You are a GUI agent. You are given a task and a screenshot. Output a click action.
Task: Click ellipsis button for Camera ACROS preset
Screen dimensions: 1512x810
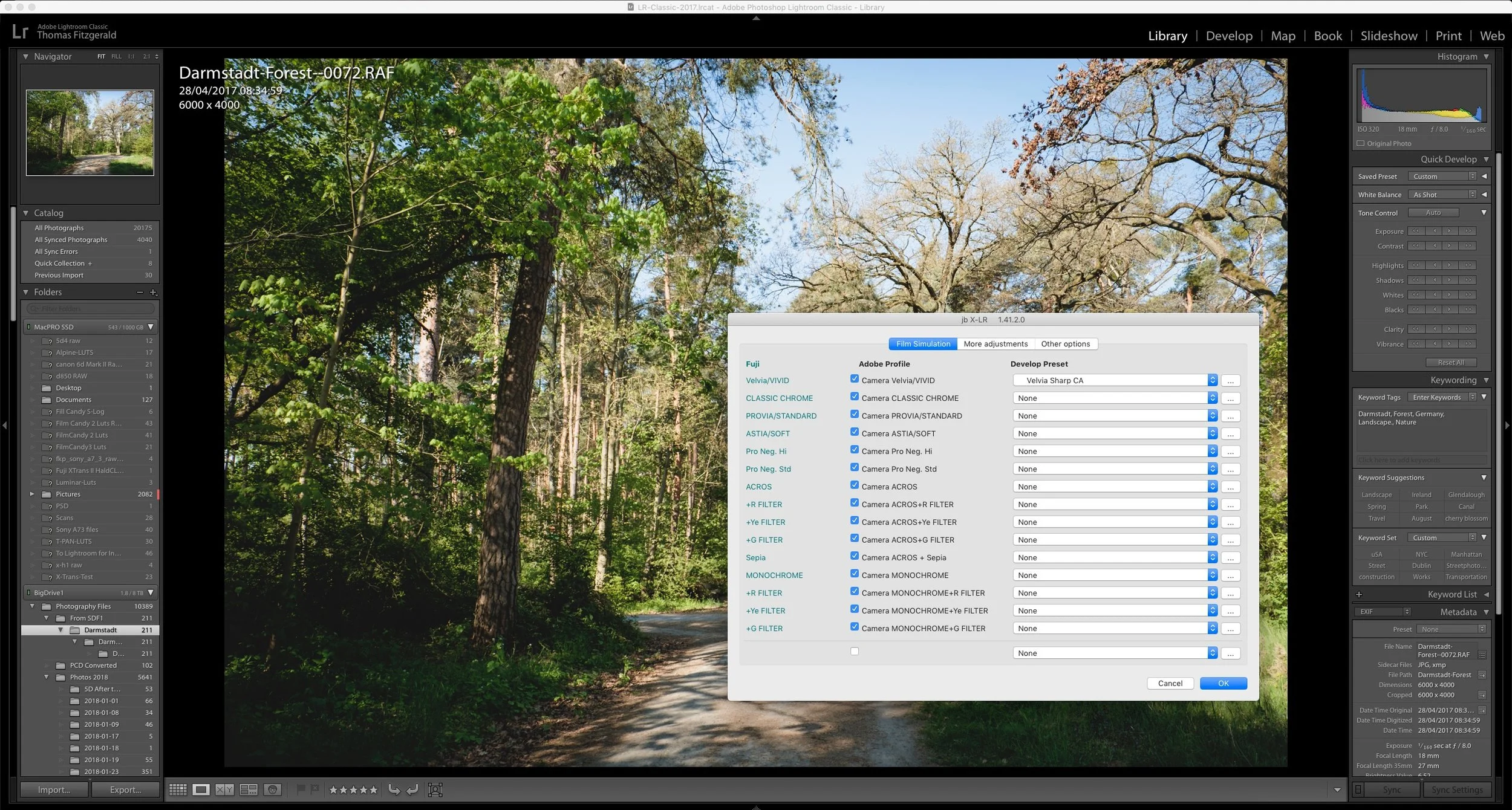(x=1230, y=487)
